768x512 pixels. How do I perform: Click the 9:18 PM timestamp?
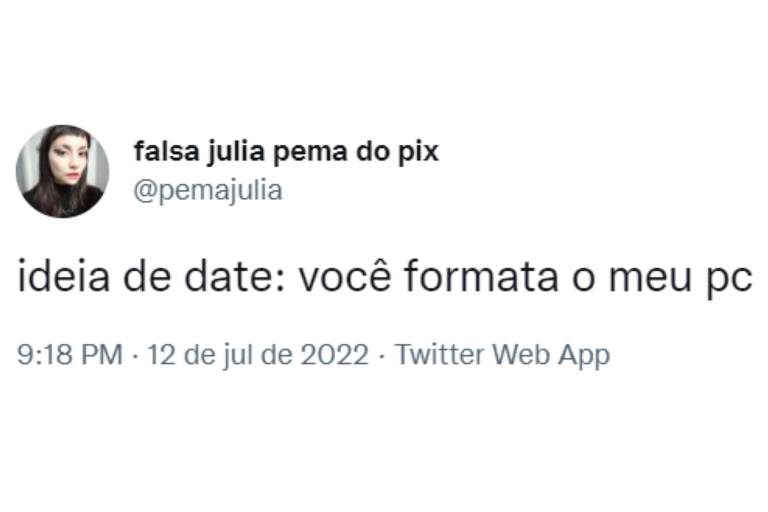tap(70, 354)
